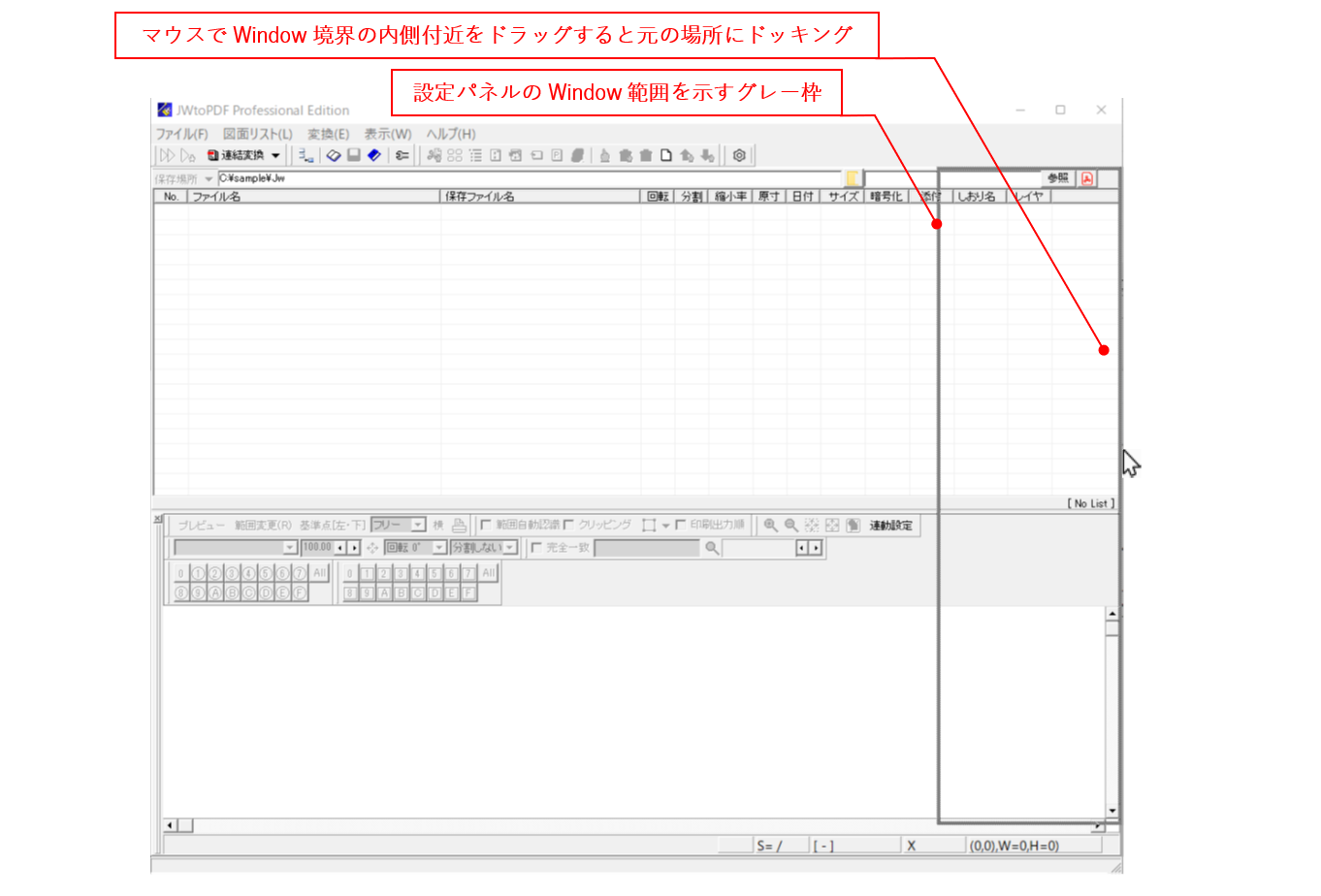The image size is (1321, 896).
Task: Click the blank page icon in toolbar
Action: [x=666, y=155]
